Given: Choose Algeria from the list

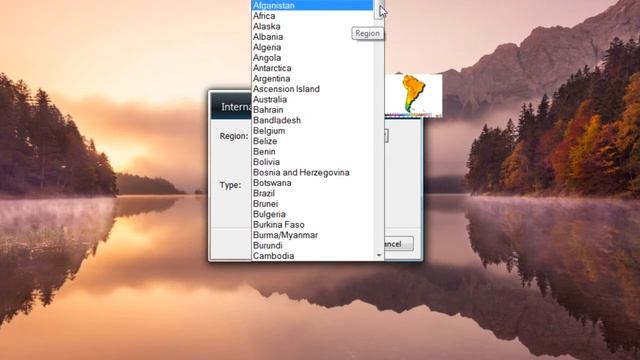Looking at the screenshot, I should (x=312, y=47).
